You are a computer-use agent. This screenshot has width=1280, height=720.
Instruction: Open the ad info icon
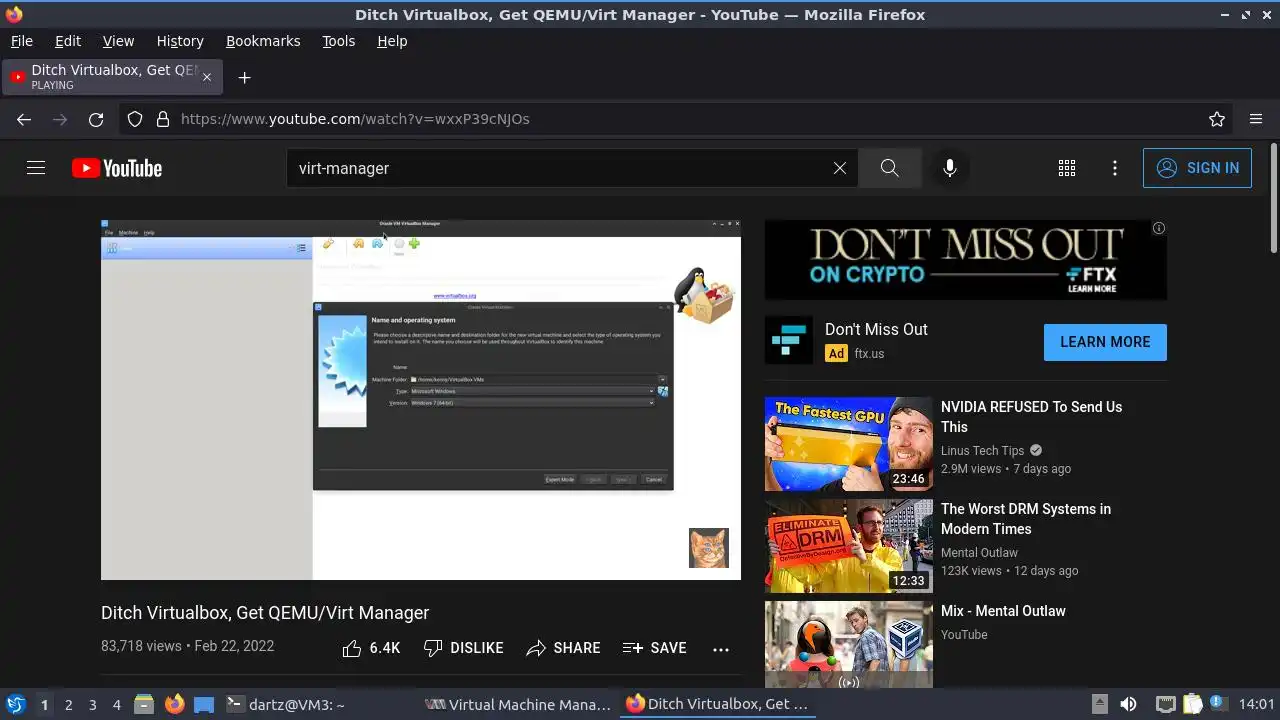[x=1159, y=228]
